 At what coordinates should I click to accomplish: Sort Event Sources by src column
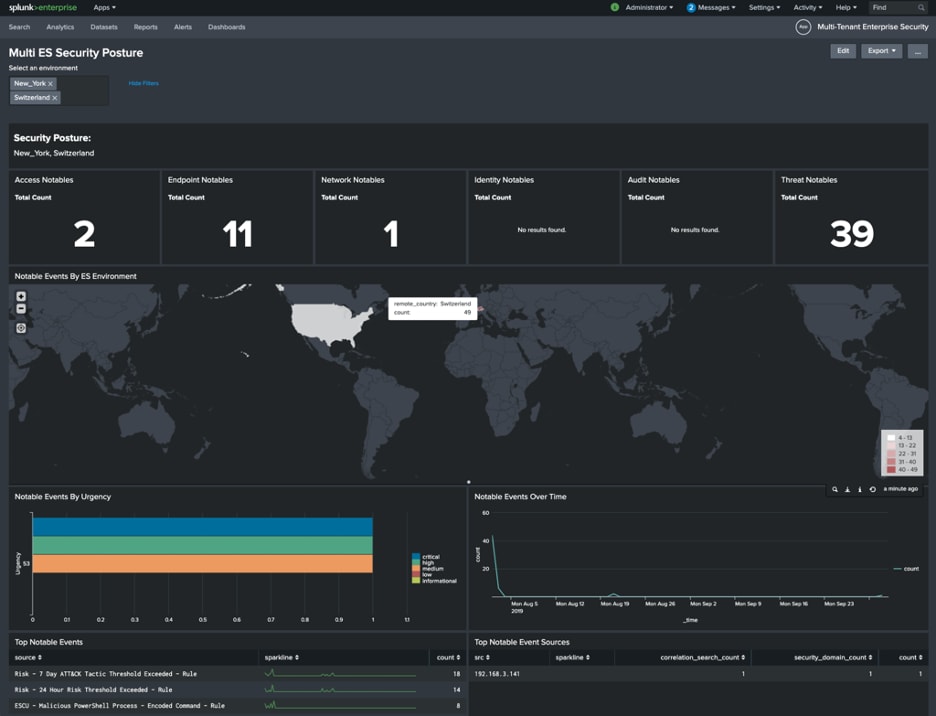click(482, 657)
